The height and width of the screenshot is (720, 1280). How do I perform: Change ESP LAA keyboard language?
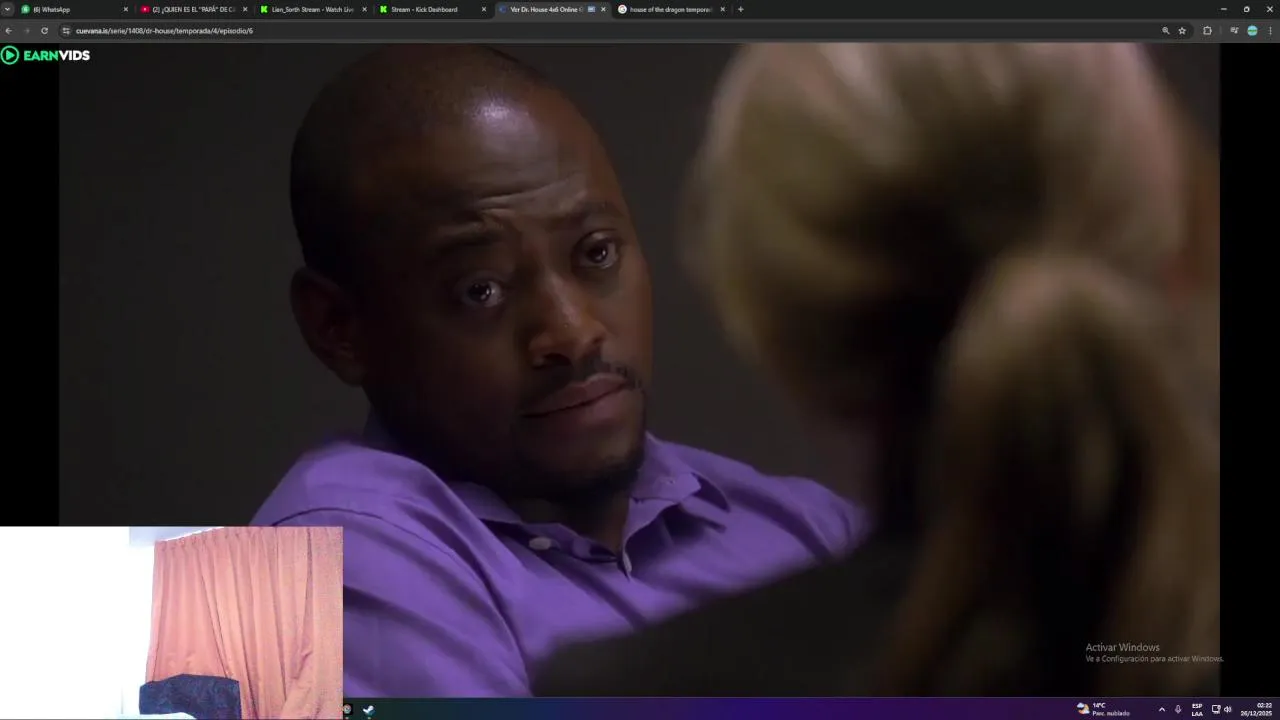pyautogui.click(x=1197, y=709)
